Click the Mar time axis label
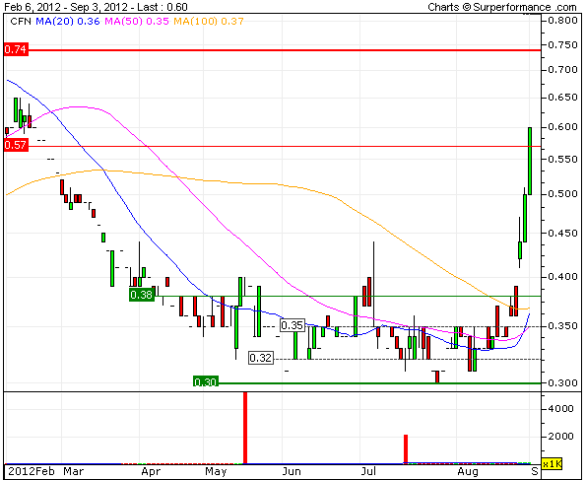This screenshot has height=480, width=586. click(x=73, y=471)
